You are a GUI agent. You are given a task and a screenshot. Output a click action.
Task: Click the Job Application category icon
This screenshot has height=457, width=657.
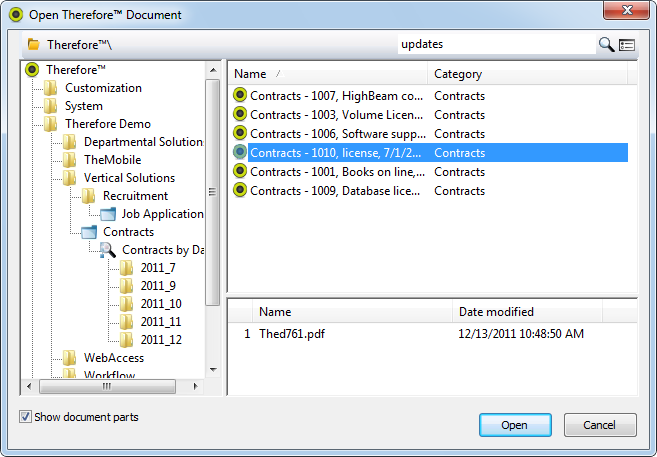(x=108, y=214)
